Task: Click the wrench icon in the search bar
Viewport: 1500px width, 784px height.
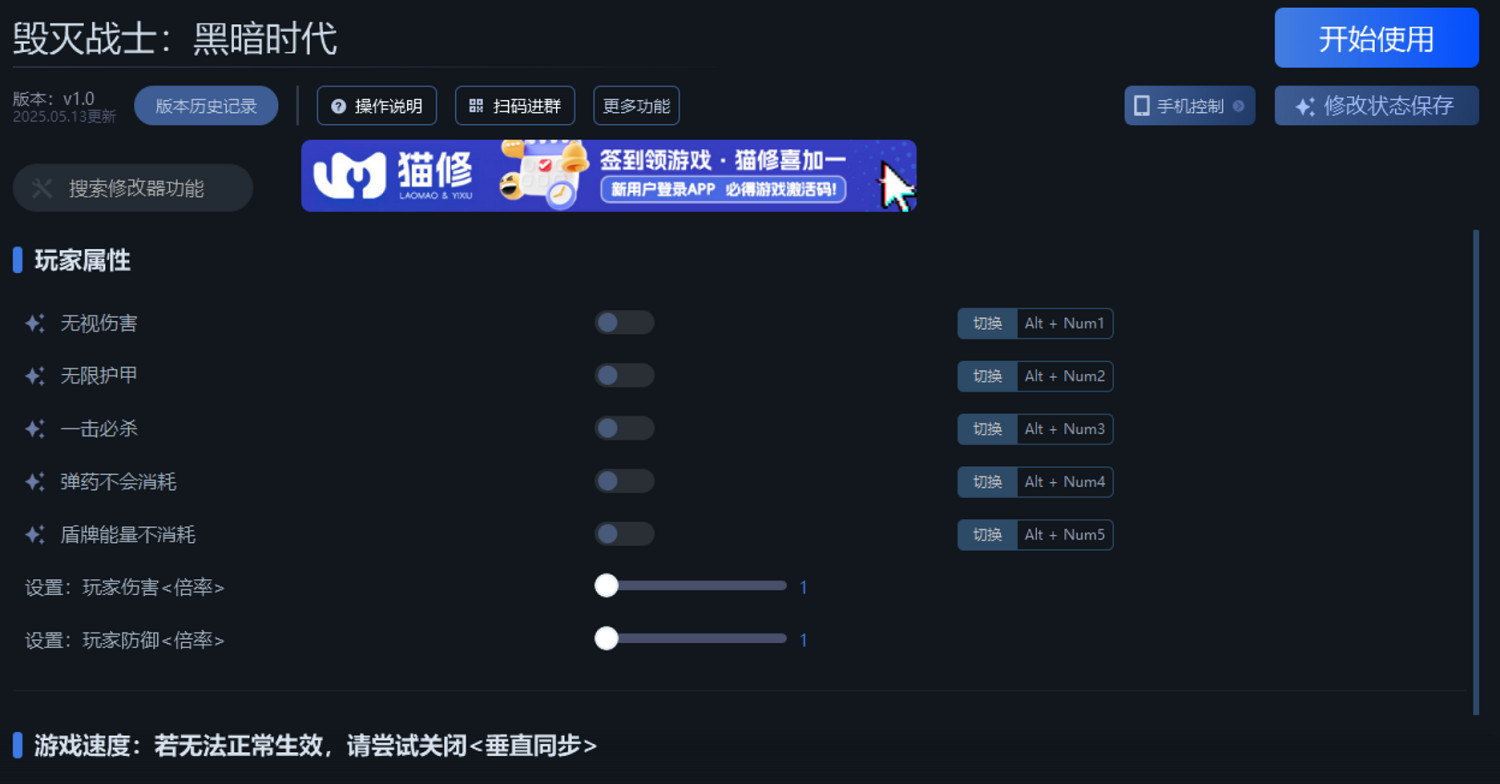Action: [42, 187]
